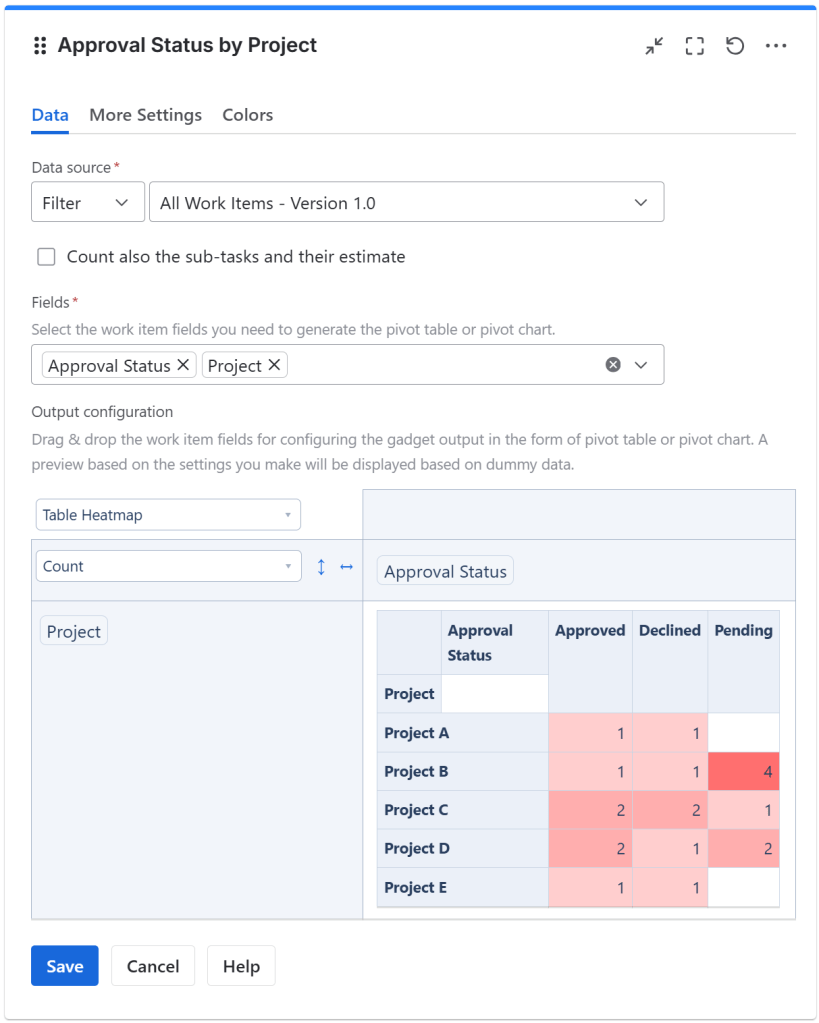Click the Project B Pending heatmap cell
Image resolution: width=819 pixels, height=1023 pixels.
[x=743, y=772]
